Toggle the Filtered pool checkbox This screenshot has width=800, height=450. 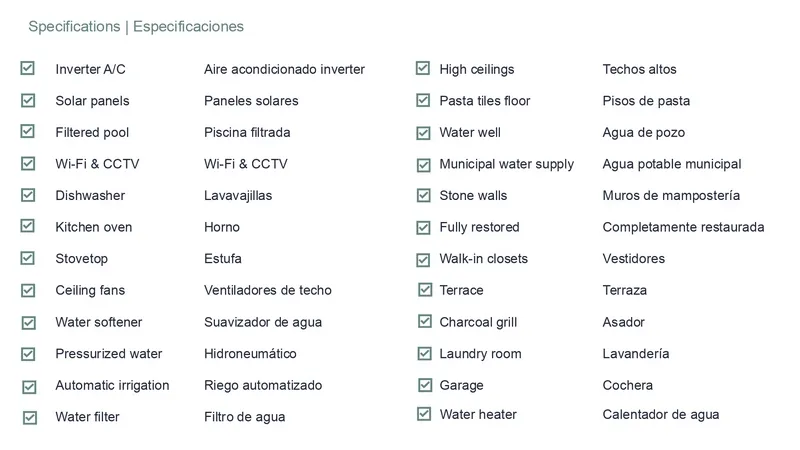[28, 132]
